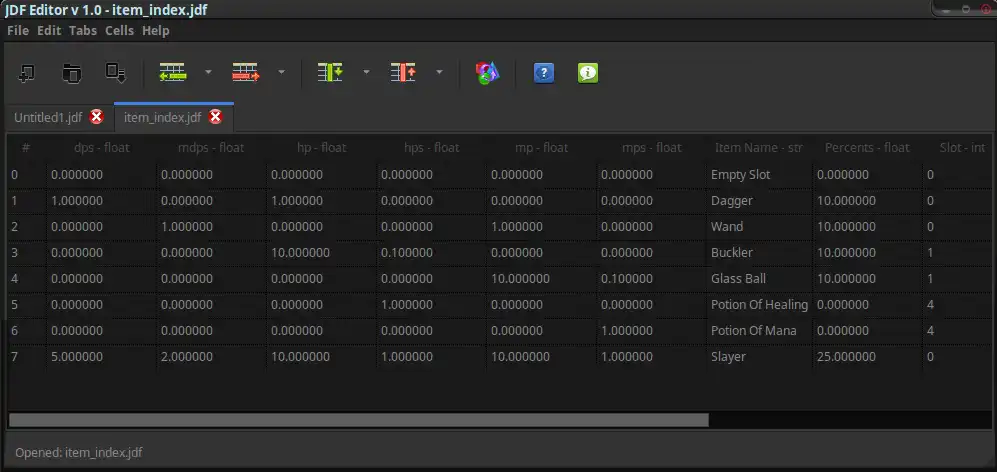Image resolution: width=997 pixels, height=472 pixels.
Task: Click the 1.000000 hps cell in Potion Of Healing row
Action: click(432, 305)
